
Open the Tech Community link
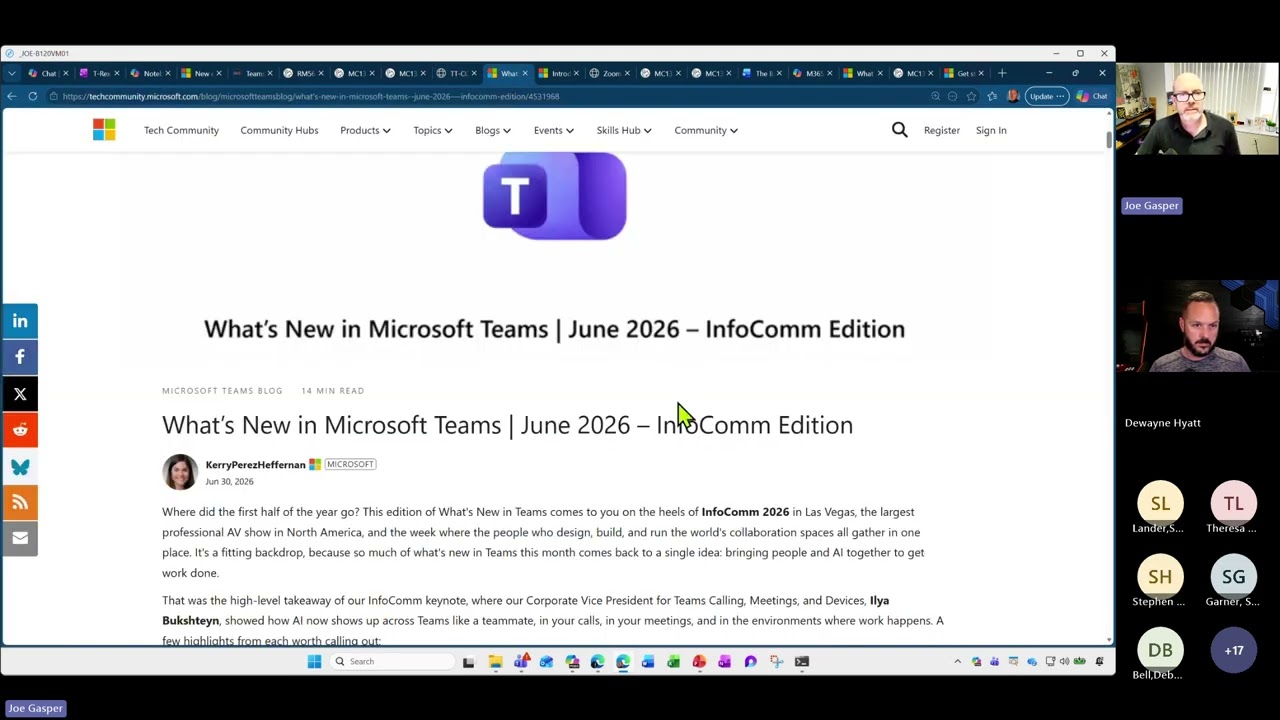point(181,130)
